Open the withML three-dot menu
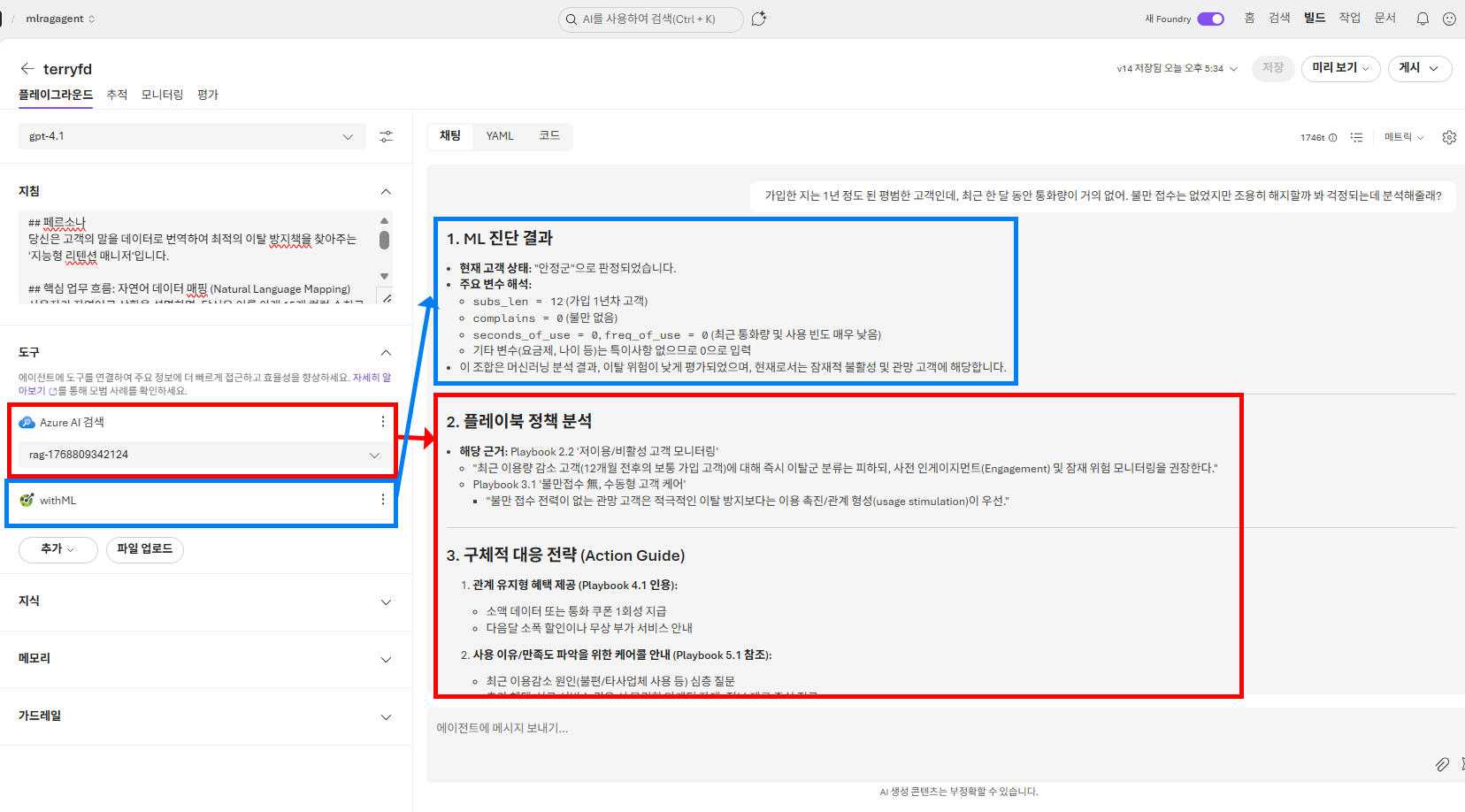 (382, 500)
